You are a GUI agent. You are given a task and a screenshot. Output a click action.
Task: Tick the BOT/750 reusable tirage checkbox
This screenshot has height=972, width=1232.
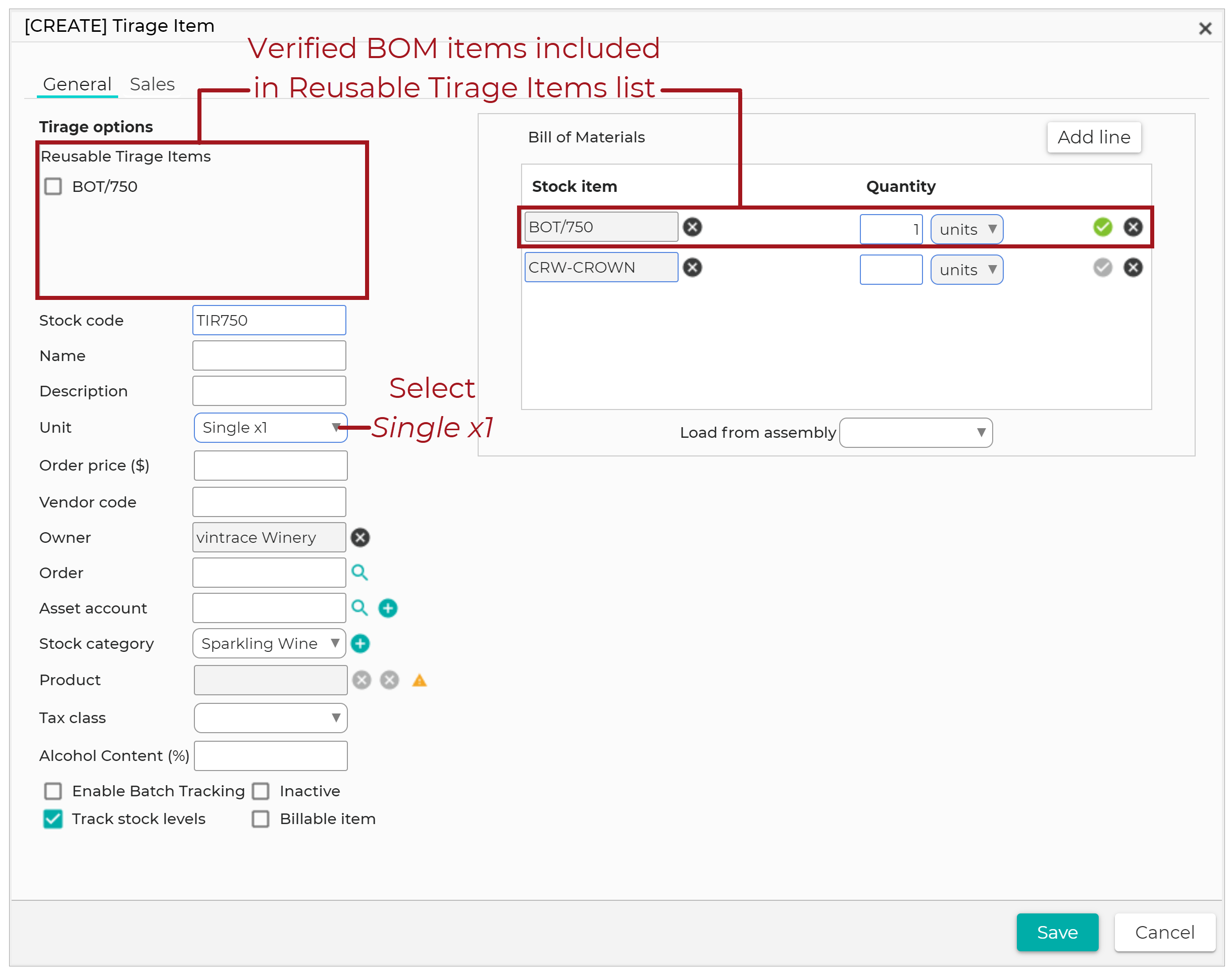coord(53,186)
